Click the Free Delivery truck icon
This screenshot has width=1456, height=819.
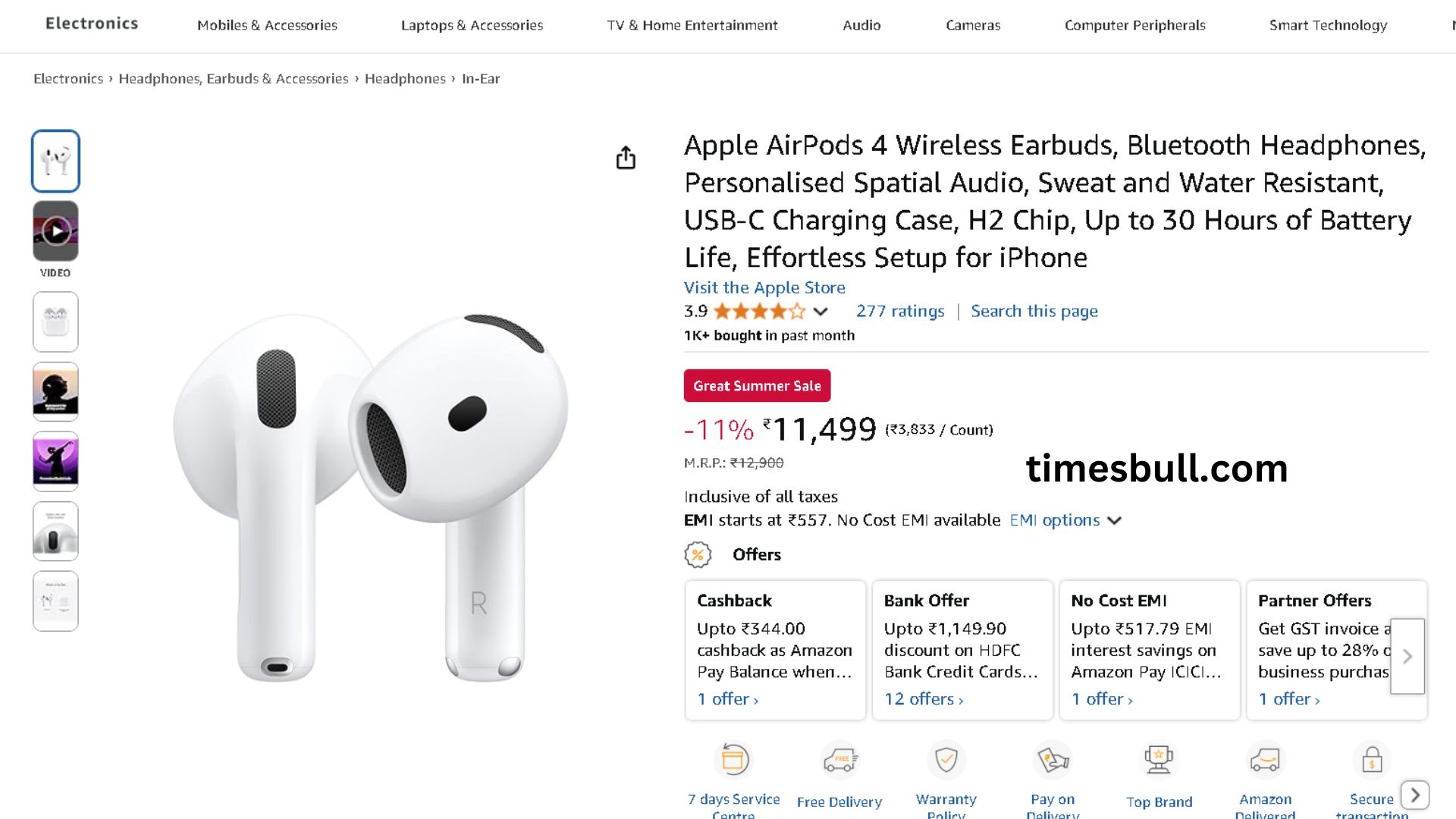pyautogui.click(x=839, y=759)
